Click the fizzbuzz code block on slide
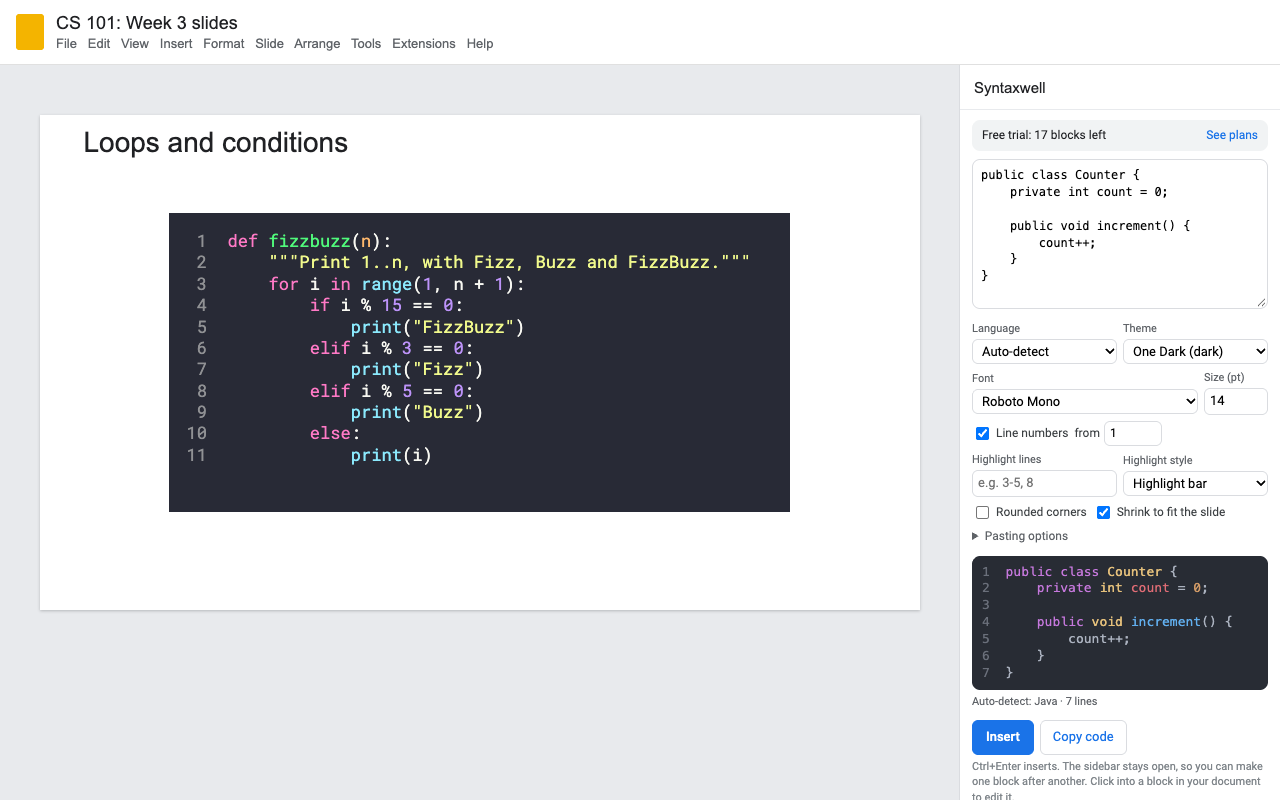Image resolution: width=1280 pixels, height=800 pixels. click(x=479, y=362)
